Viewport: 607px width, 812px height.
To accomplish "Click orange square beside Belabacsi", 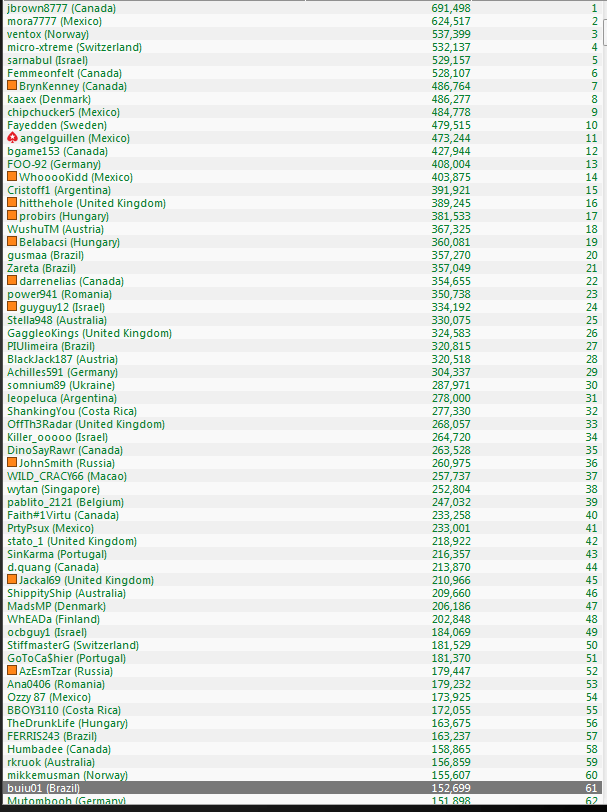I will (x=12, y=241).
